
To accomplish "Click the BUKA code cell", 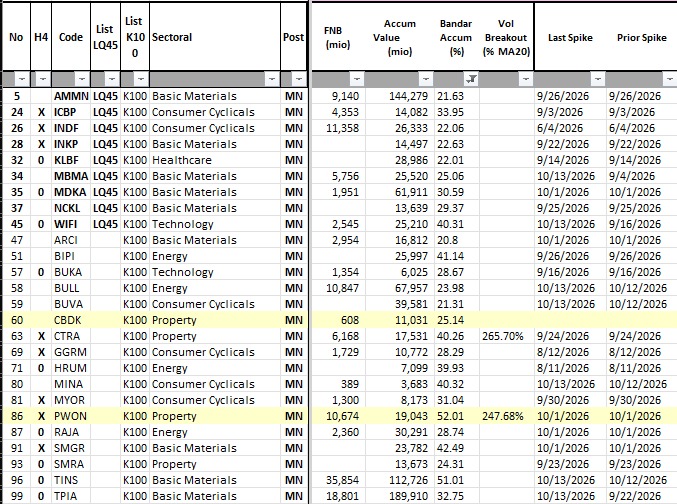I will tap(71, 272).
